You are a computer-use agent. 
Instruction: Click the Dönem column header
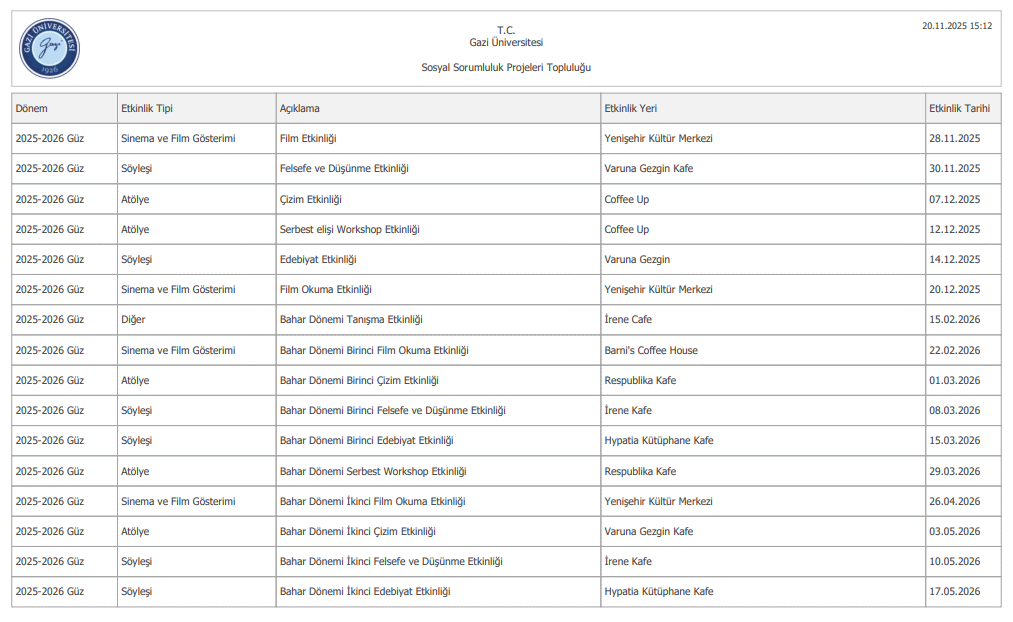coord(32,108)
